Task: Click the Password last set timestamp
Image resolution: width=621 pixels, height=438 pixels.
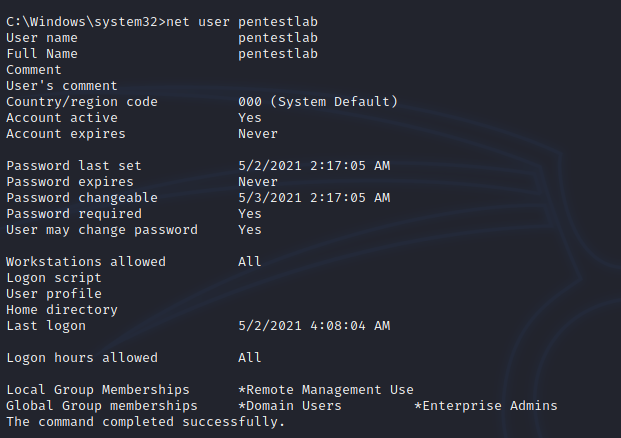Action: (x=314, y=166)
